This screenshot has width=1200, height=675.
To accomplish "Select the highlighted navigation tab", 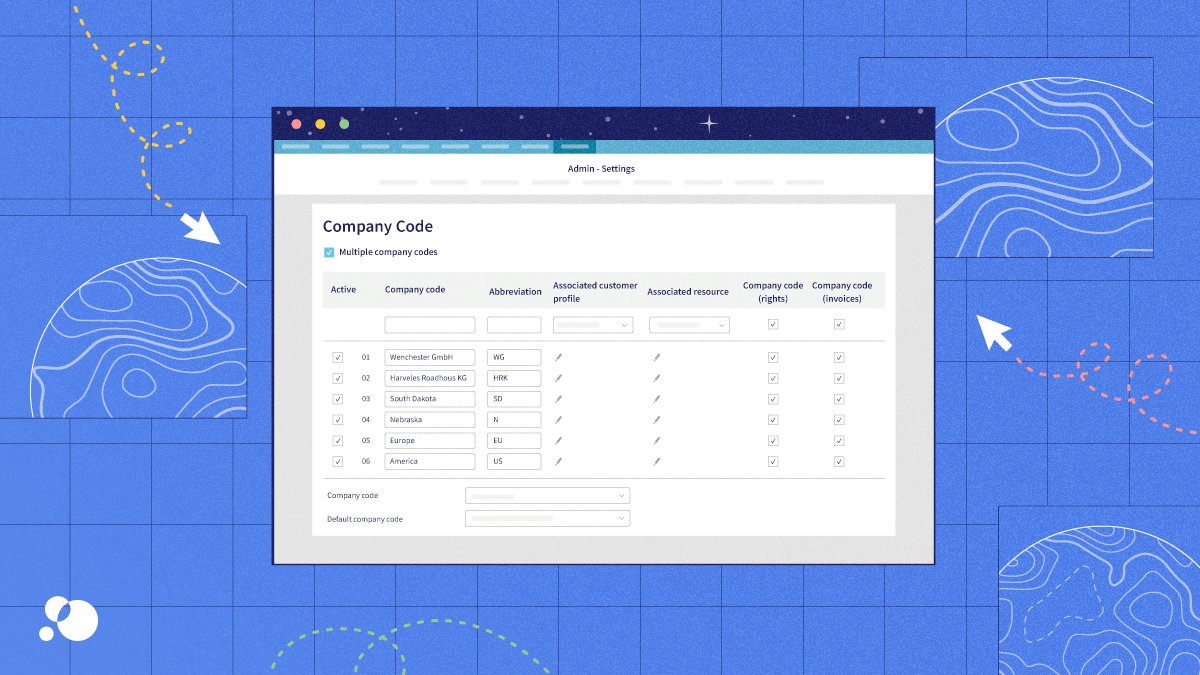I will tap(575, 145).
